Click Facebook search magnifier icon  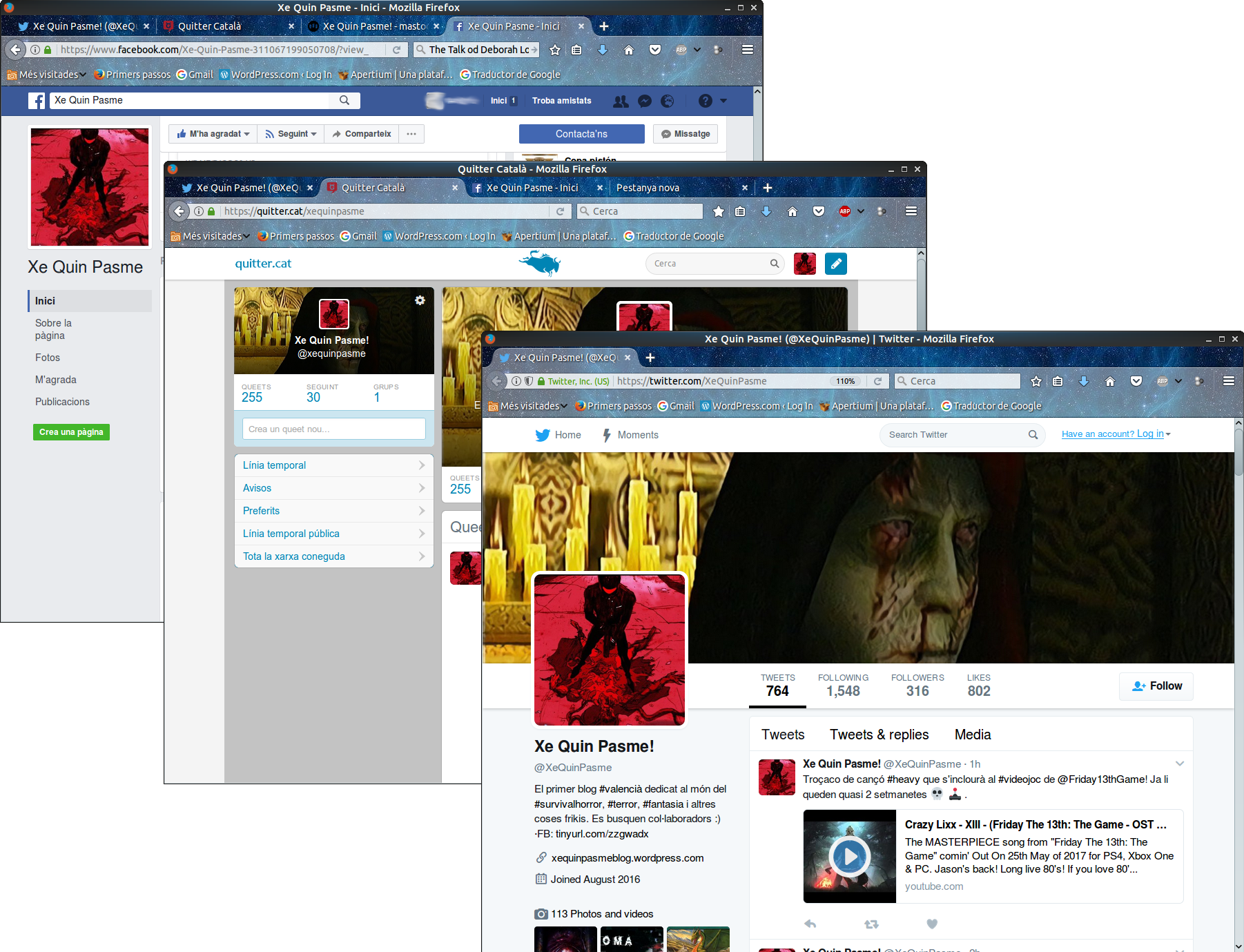click(344, 100)
